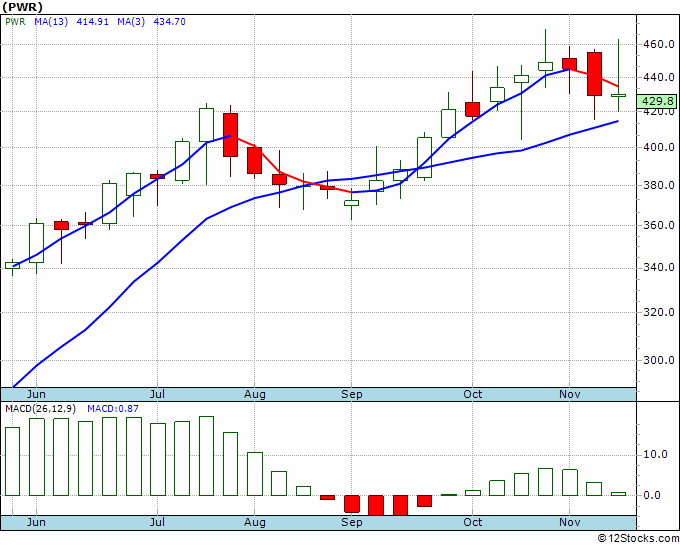Select the MA(3) value 434.70
The height and width of the screenshot is (546, 680).
pos(170,22)
